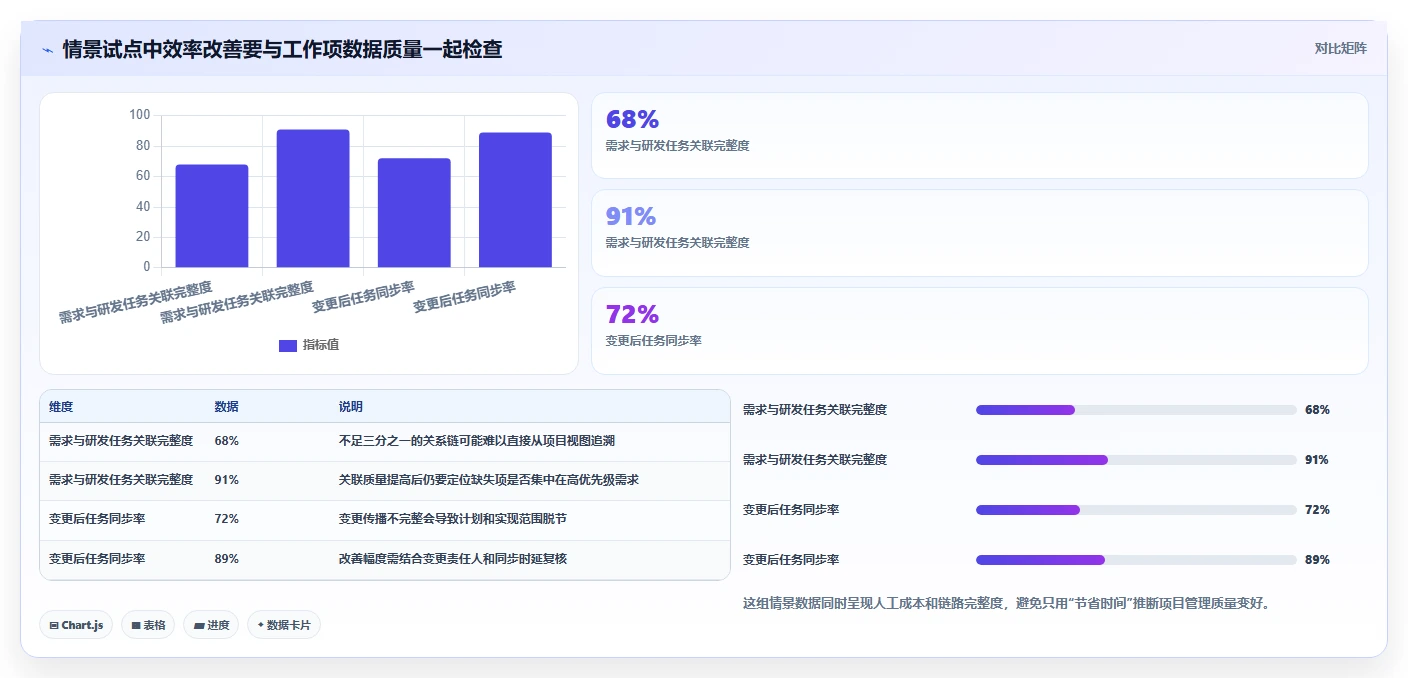The image size is (1408, 678).
Task: Click the table cell 关联质量提高后仍要定位缺失项是否集中在高优先级需求
Action: (489, 480)
